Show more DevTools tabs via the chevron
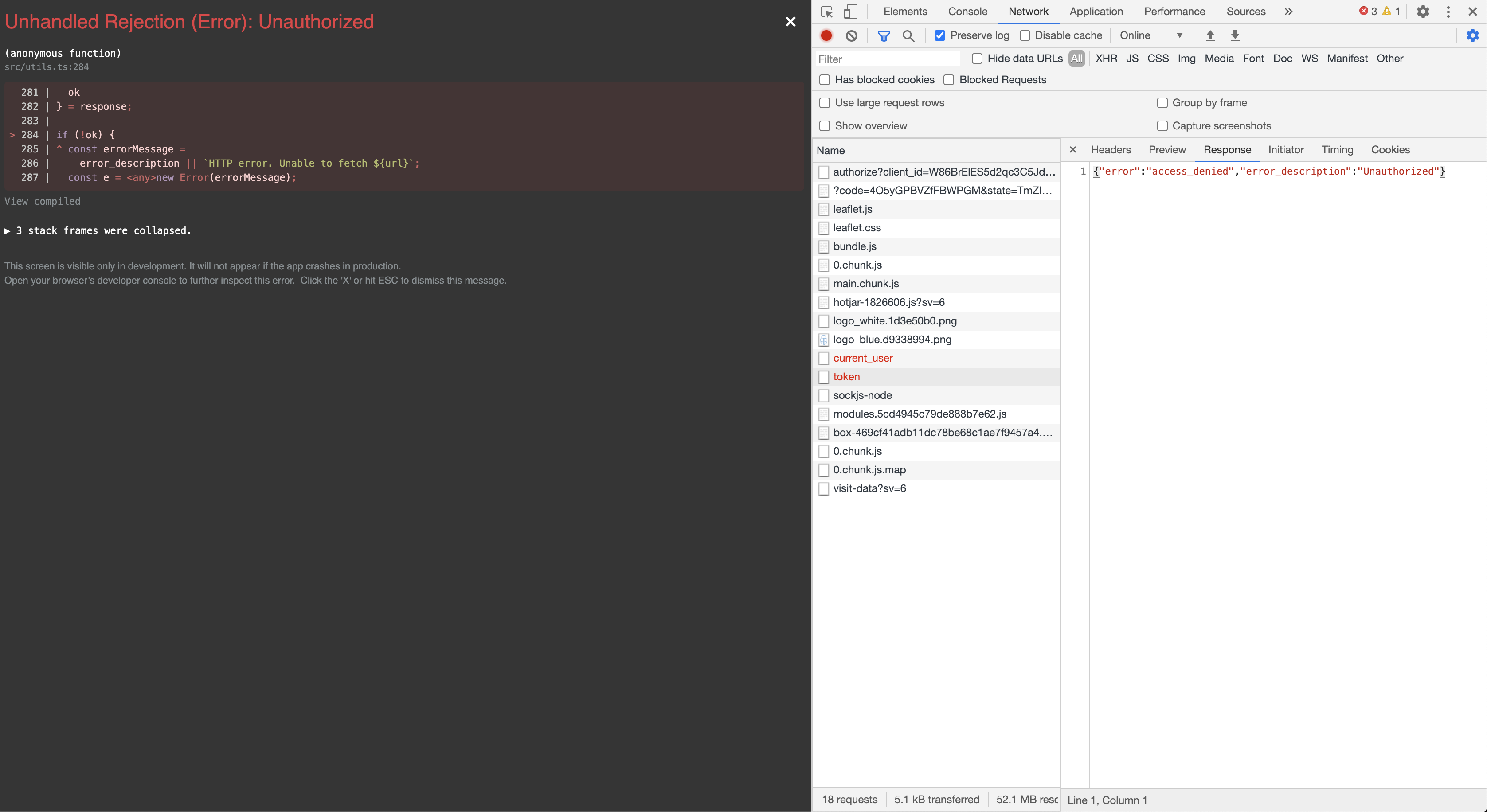The width and height of the screenshot is (1487, 812). coord(1288,12)
